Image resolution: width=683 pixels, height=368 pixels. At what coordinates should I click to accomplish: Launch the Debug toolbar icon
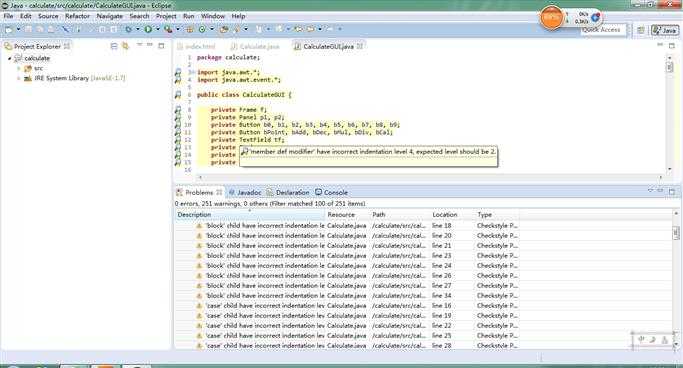coord(128,29)
